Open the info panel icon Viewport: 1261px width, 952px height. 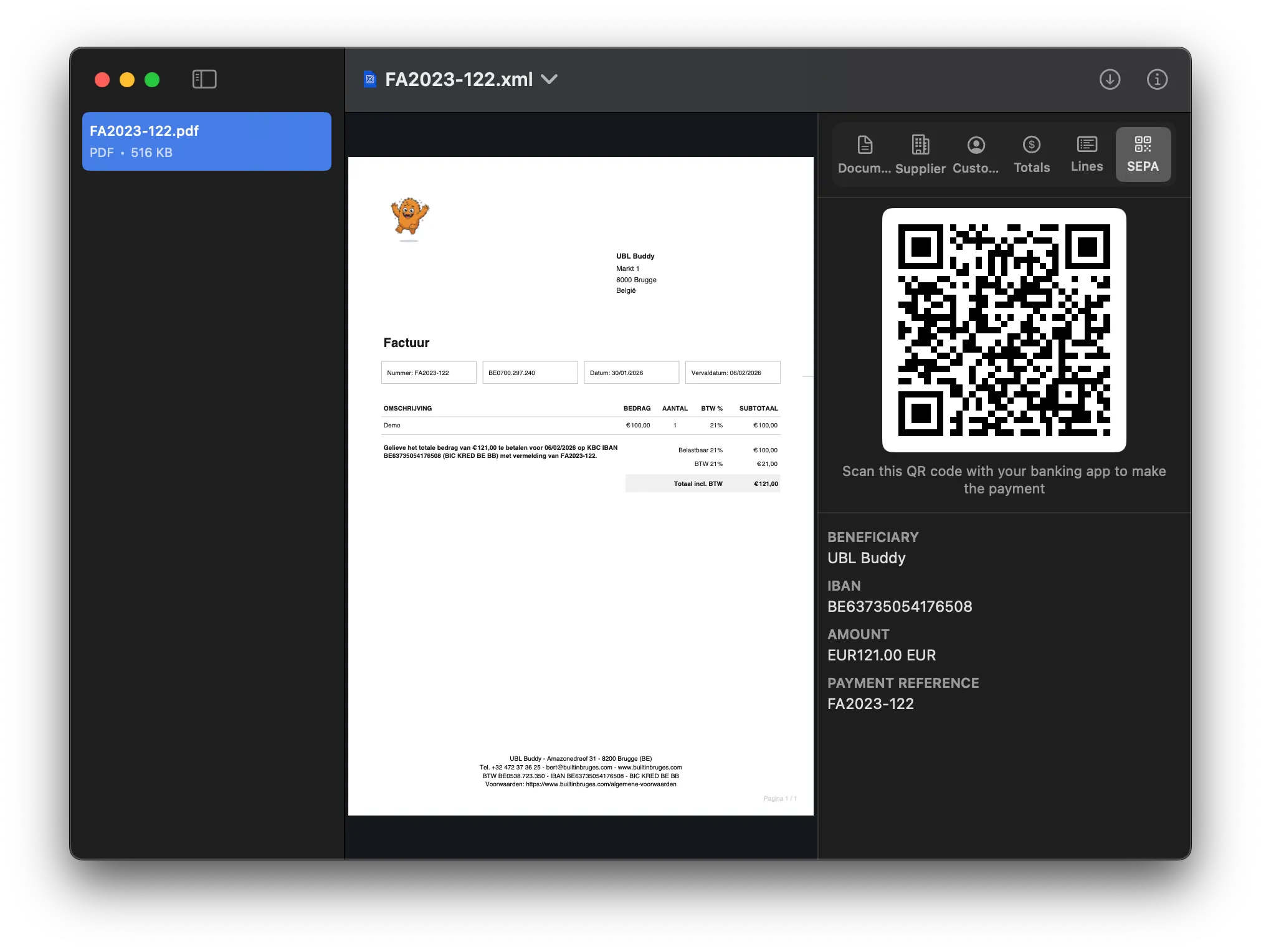(x=1157, y=79)
